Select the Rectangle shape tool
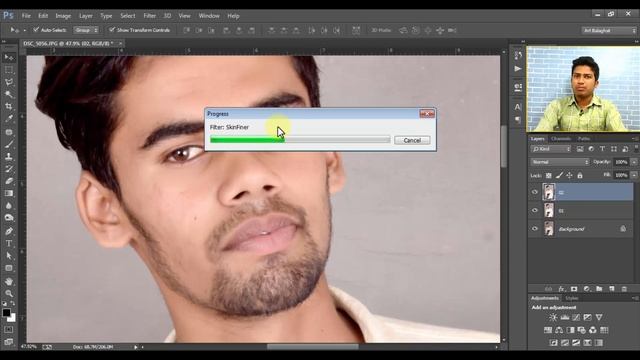 [x=9, y=268]
